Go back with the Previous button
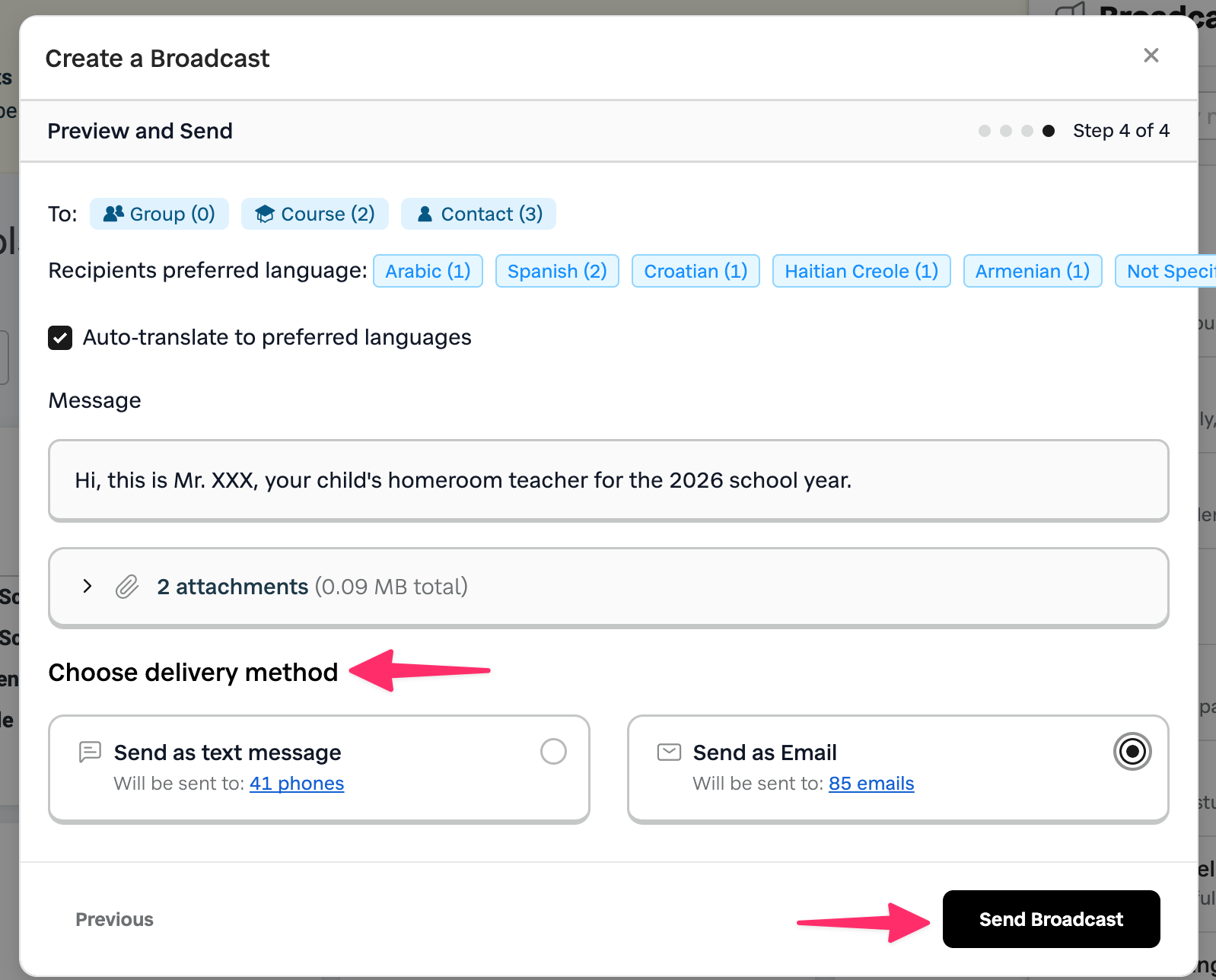This screenshot has width=1216, height=980. click(x=114, y=919)
